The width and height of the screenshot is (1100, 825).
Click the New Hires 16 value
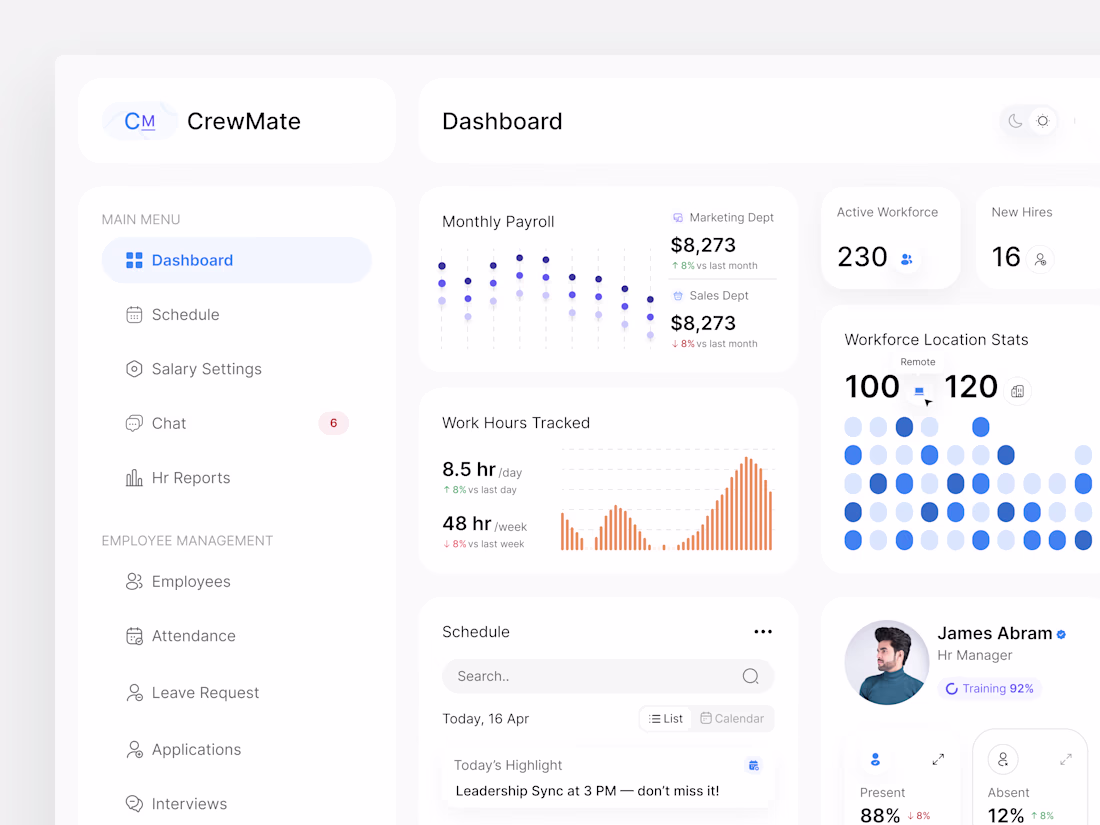(1005, 257)
